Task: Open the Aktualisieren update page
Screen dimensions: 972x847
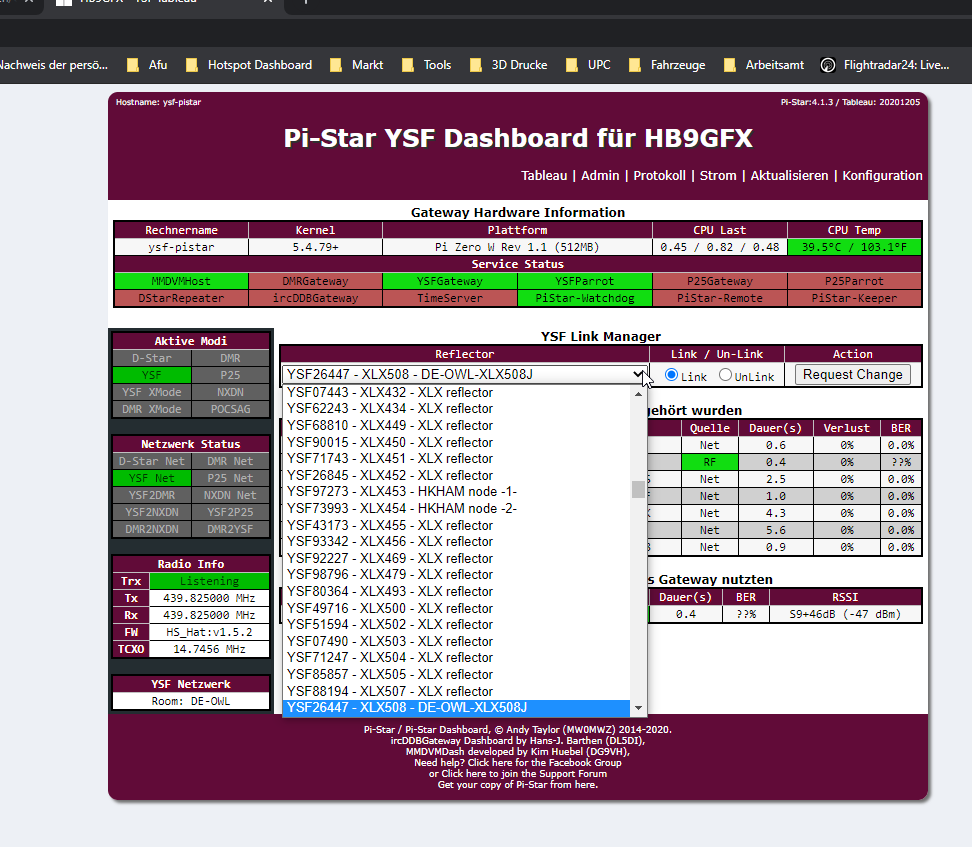Action: 789,175
